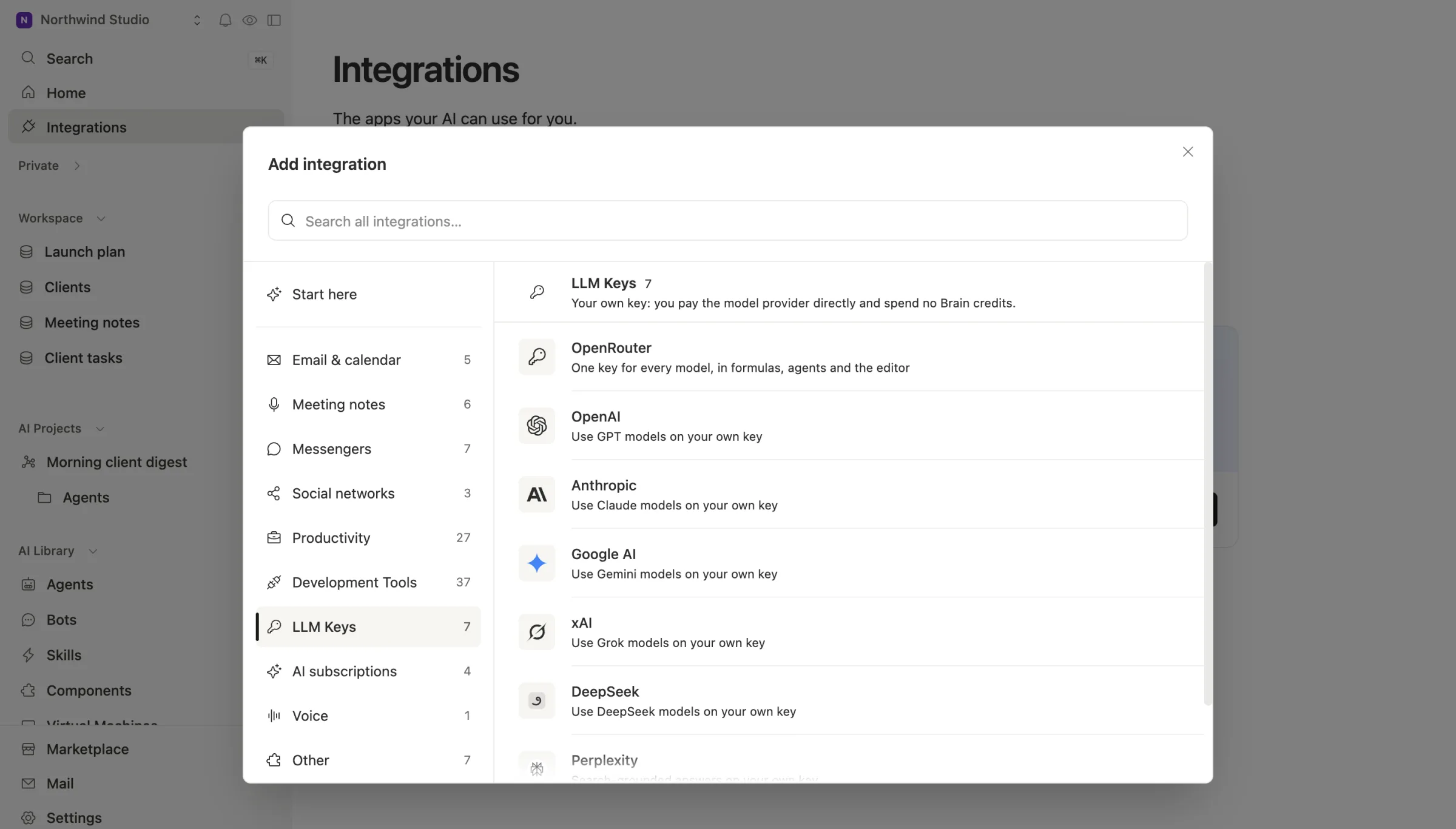Switch to AI subscriptions category
This screenshot has height=829, width=1456.
point(368,671)
